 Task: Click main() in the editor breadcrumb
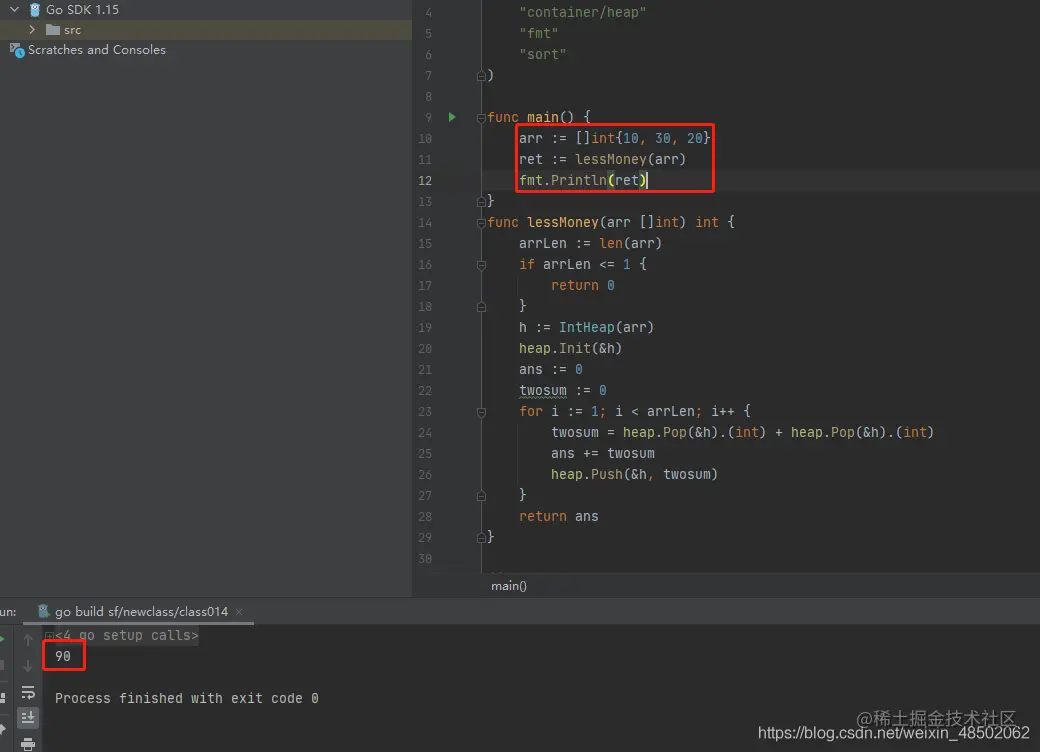(x=509, y=586)
